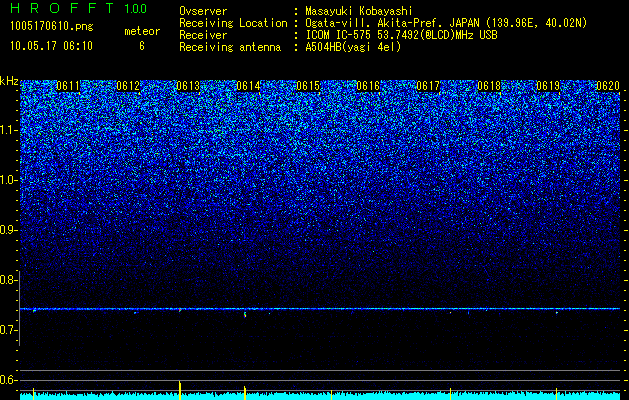Click the 0615 time axis label
The image size is (629, 400).
(x=308, y=86)
